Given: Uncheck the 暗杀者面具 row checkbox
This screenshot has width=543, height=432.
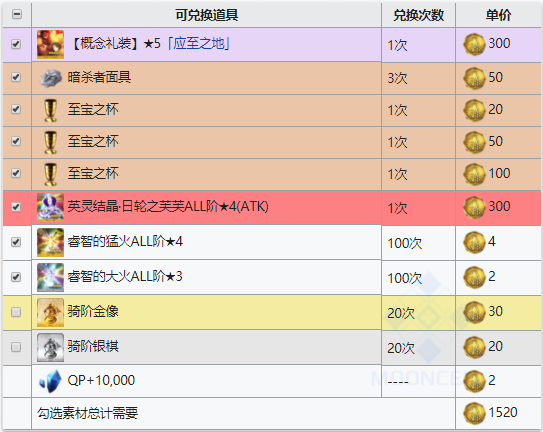Looking at the screenshot, I should [x=16, y=77].
